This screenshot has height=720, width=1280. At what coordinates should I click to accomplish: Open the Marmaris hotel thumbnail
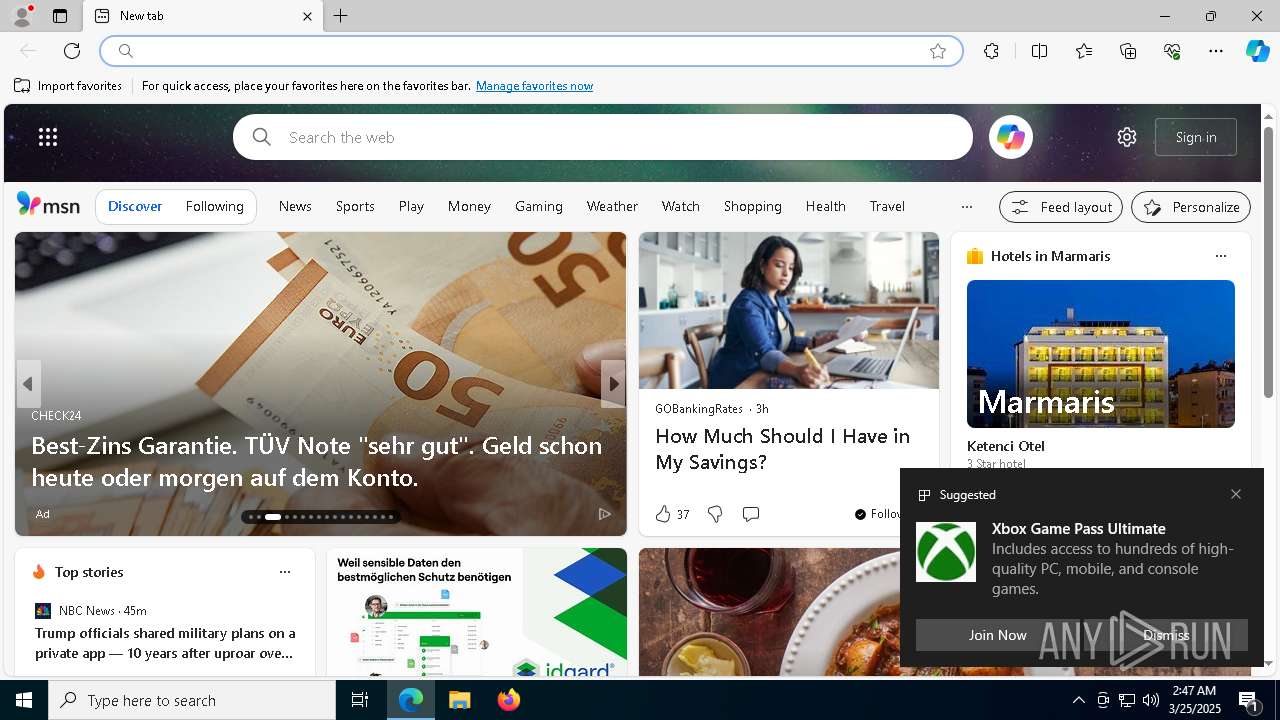pos(1101,354)
